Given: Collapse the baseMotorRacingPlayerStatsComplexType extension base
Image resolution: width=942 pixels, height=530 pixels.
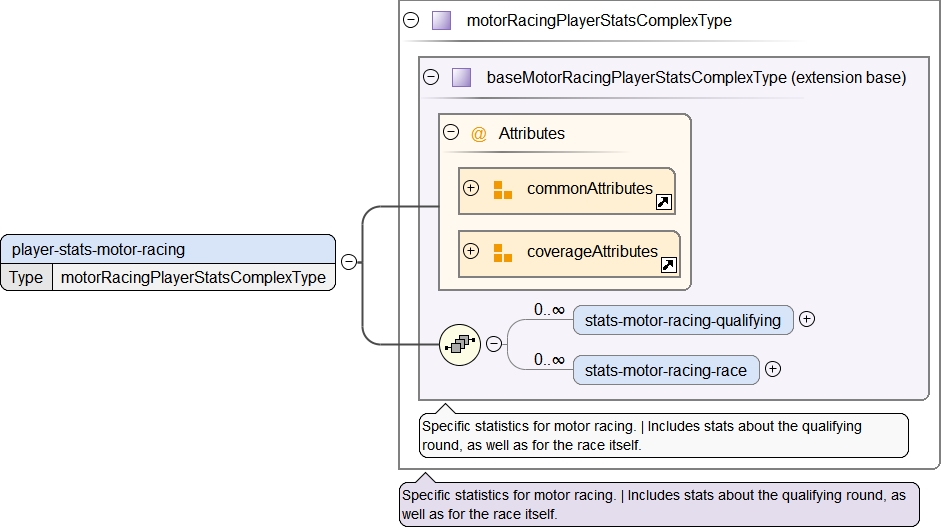Looking at the screenshot, I should point(431,77).
